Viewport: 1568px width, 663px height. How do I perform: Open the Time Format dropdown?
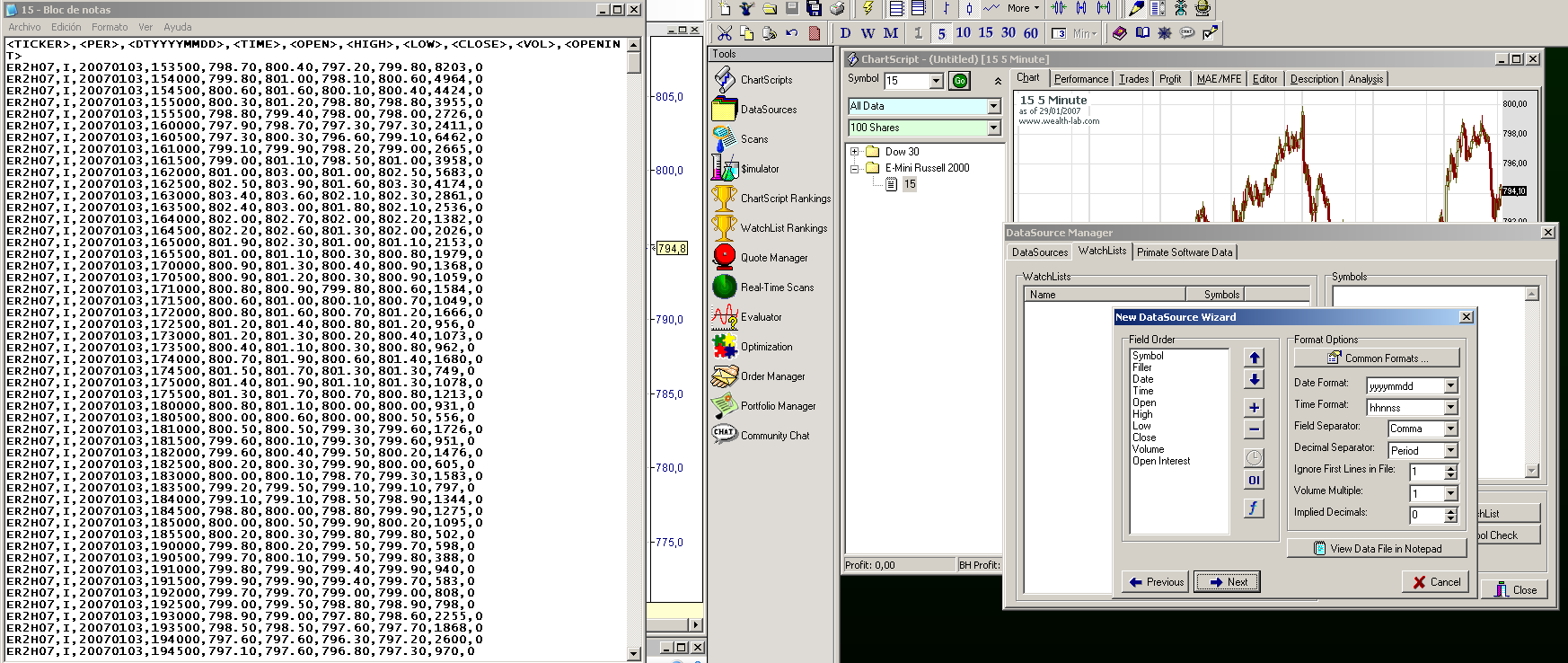coord(1450,408)
